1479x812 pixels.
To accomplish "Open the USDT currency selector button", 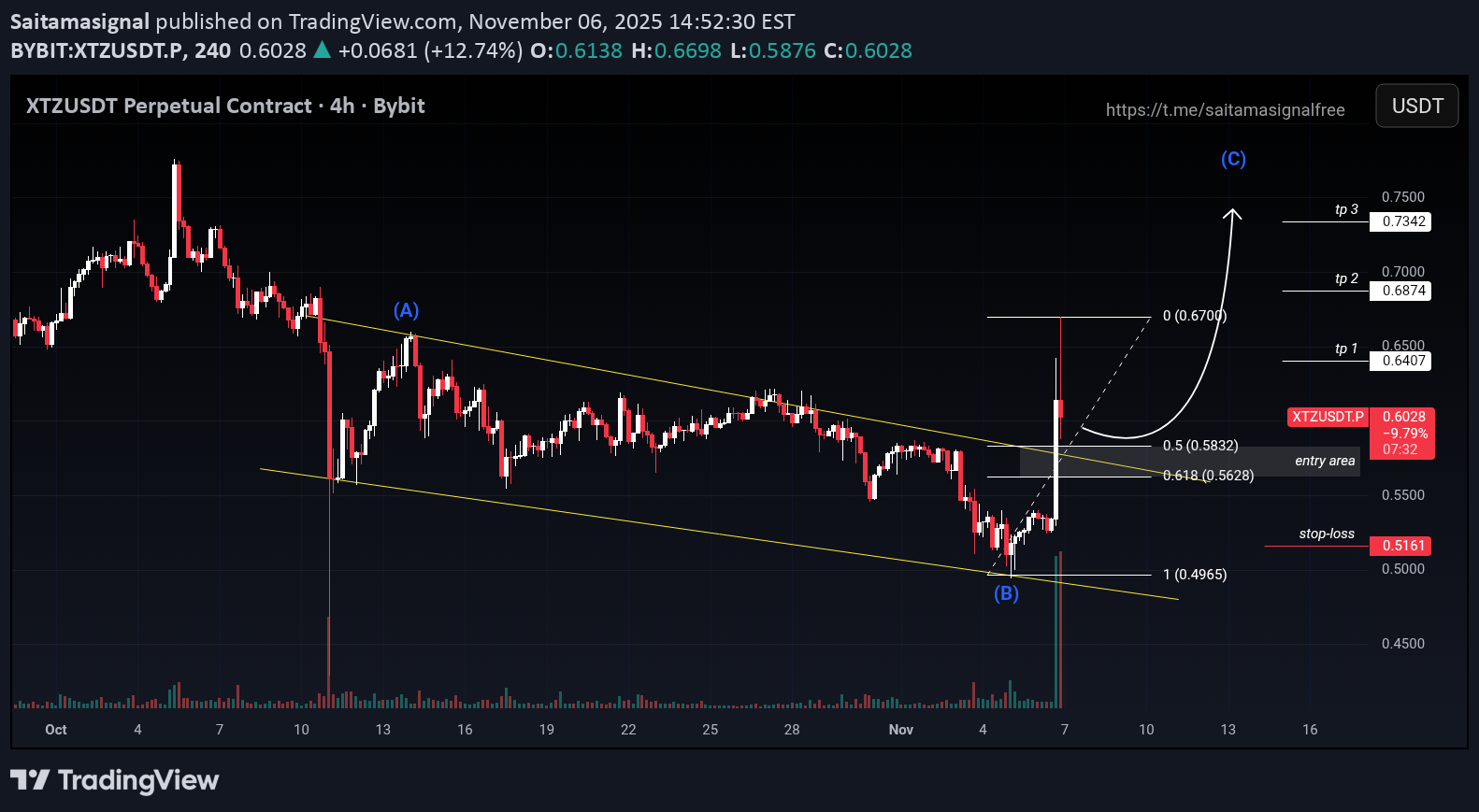I will click(x=1416, y=107).
